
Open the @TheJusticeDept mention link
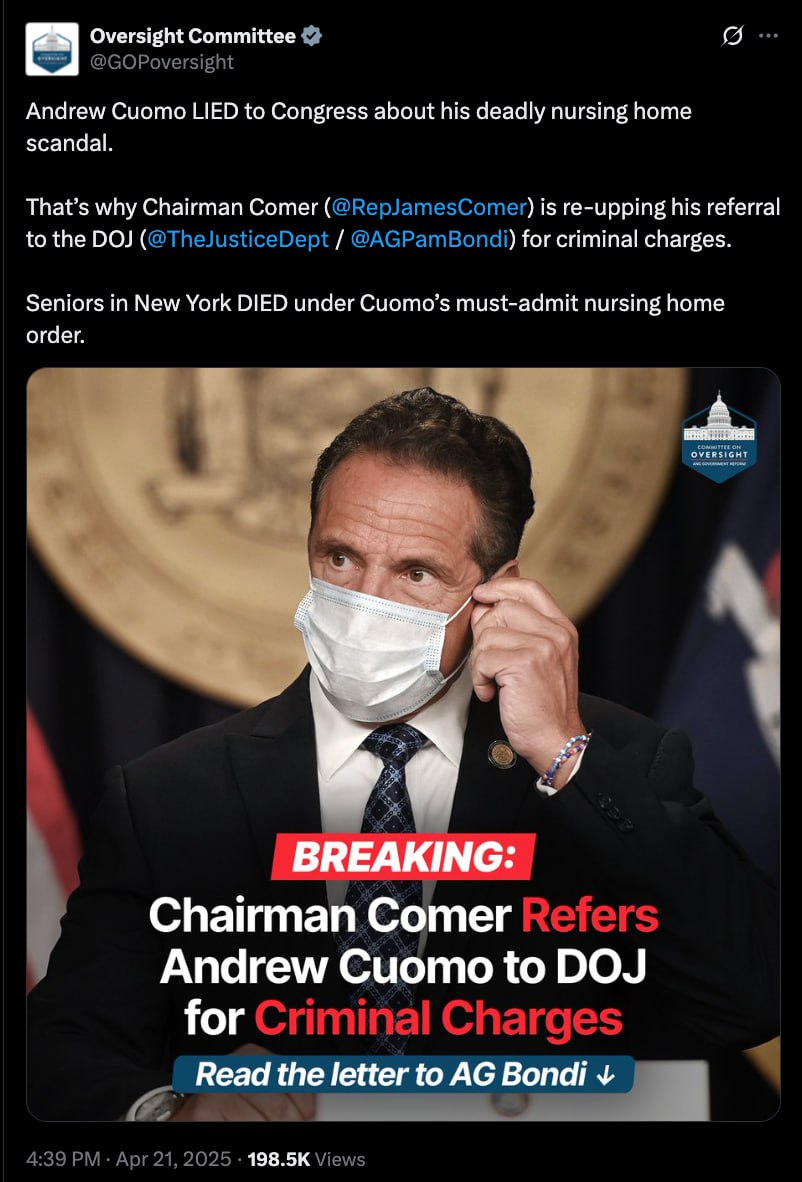click(x=238, y=240)
